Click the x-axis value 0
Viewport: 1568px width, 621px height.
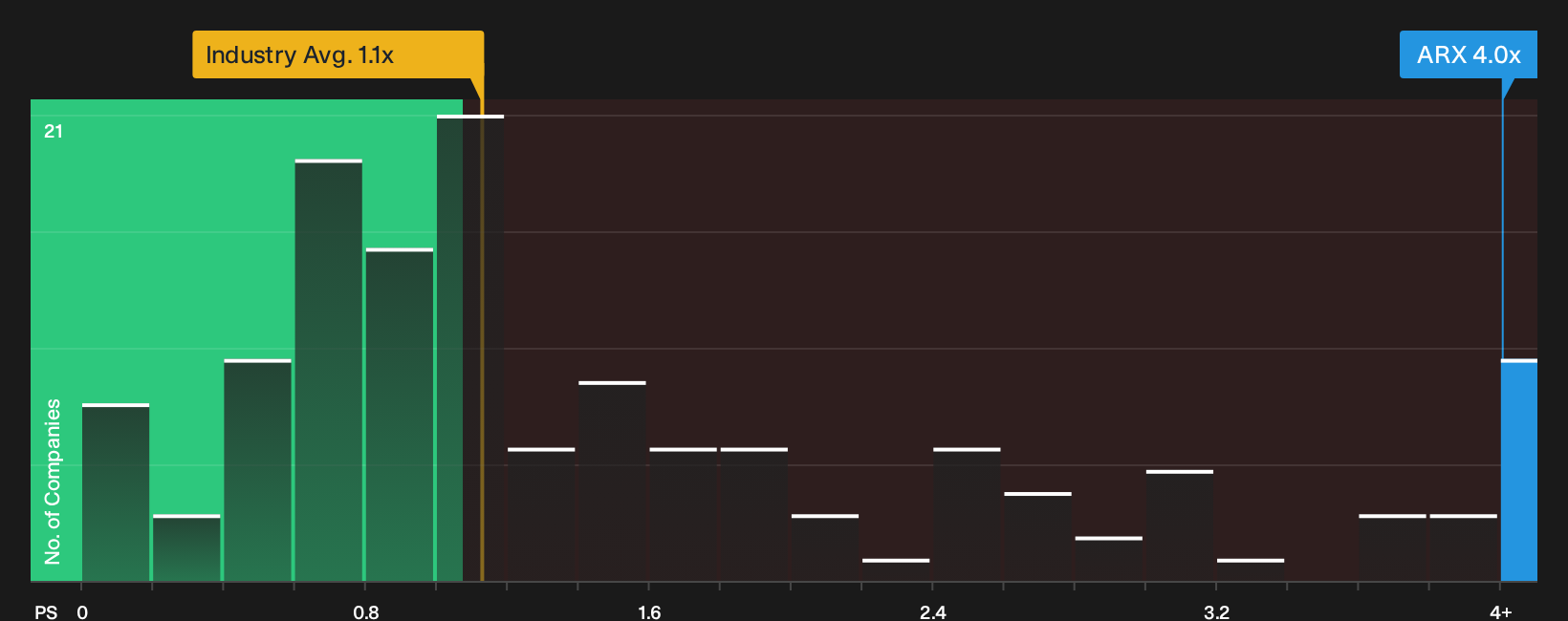82,611
